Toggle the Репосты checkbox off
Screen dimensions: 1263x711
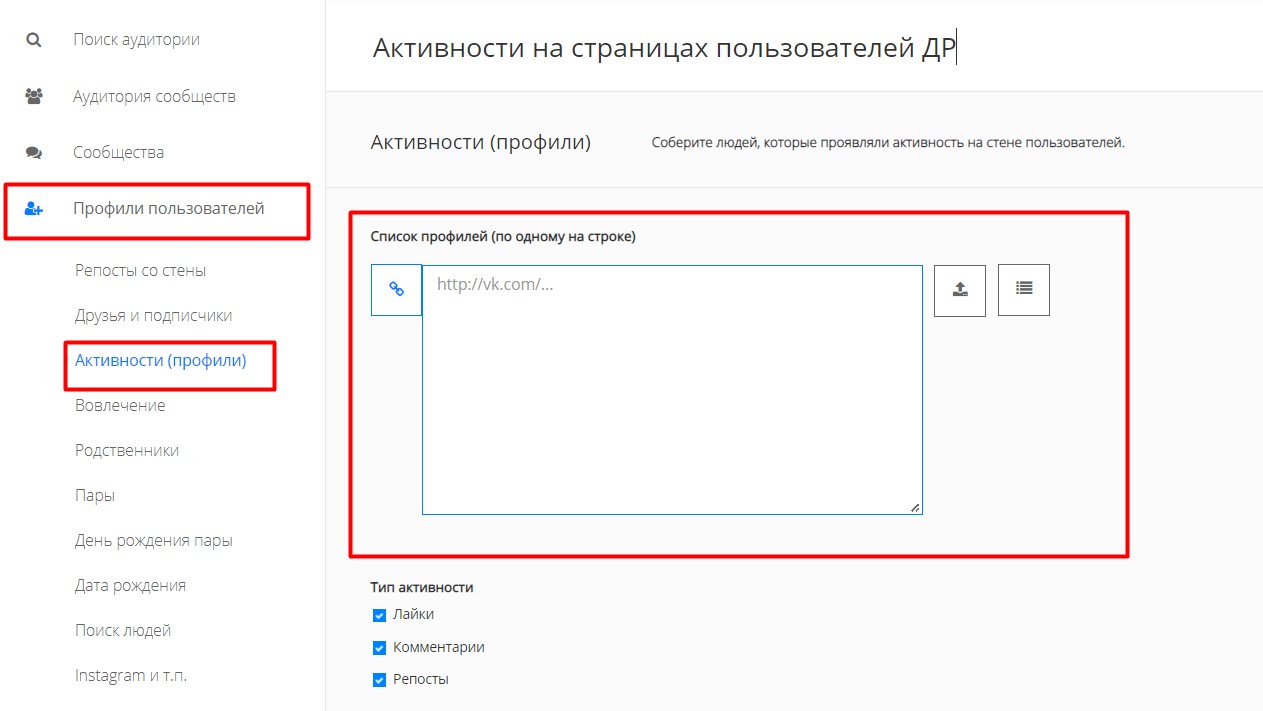[379, 678]
